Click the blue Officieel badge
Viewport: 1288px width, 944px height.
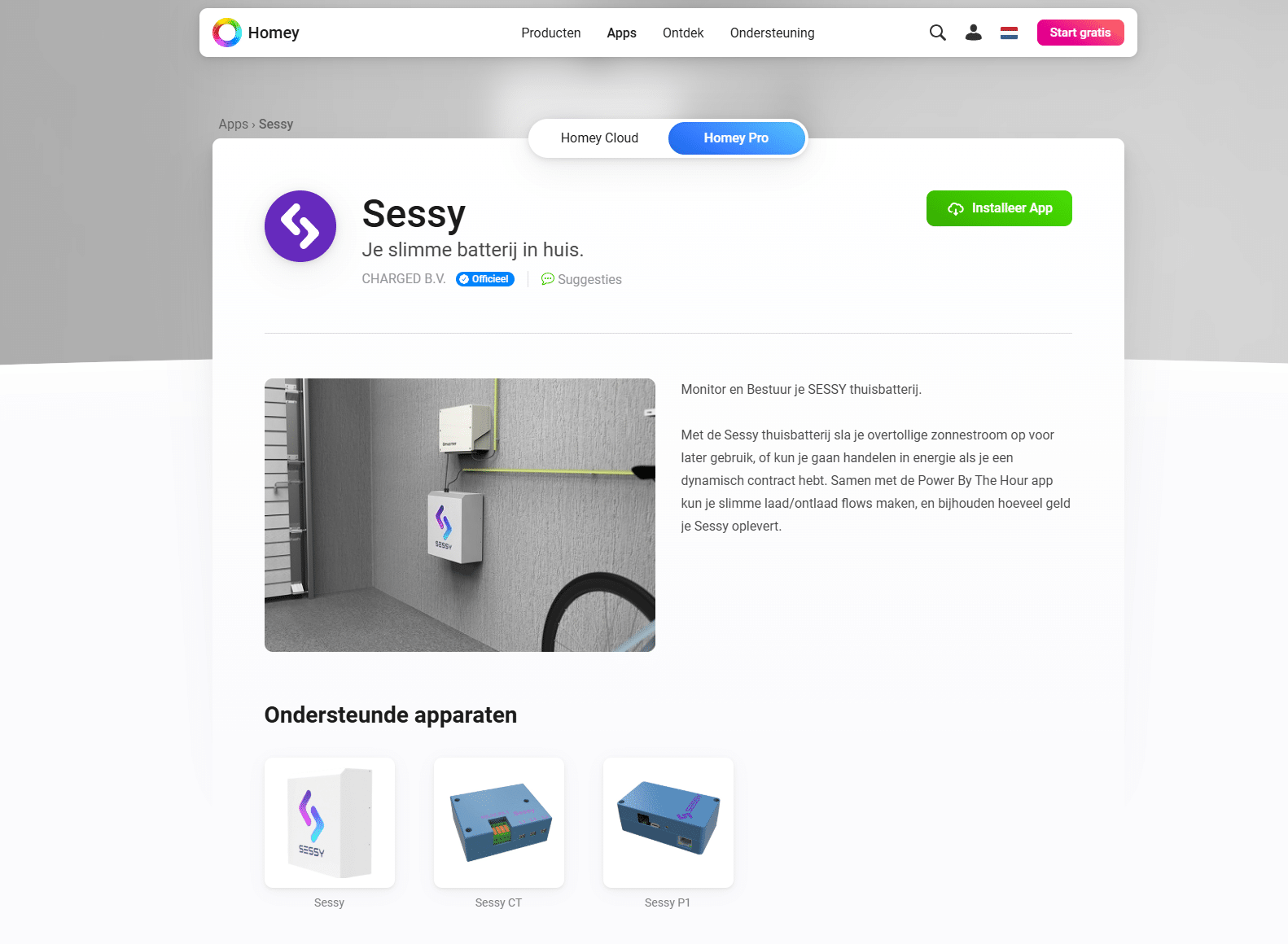(x=485, y=279)
